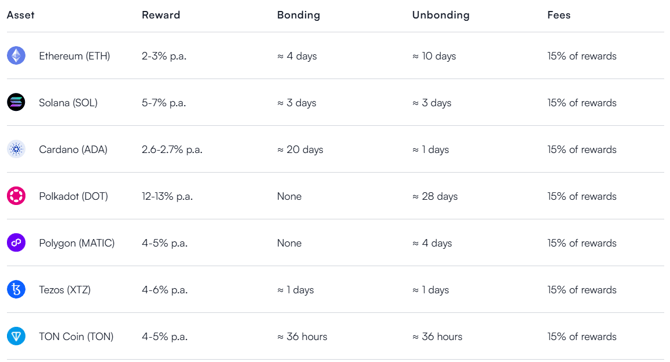Click the Cardano 20 days bonding value
This screenshot has height=362, width=670.
(300, 150)
